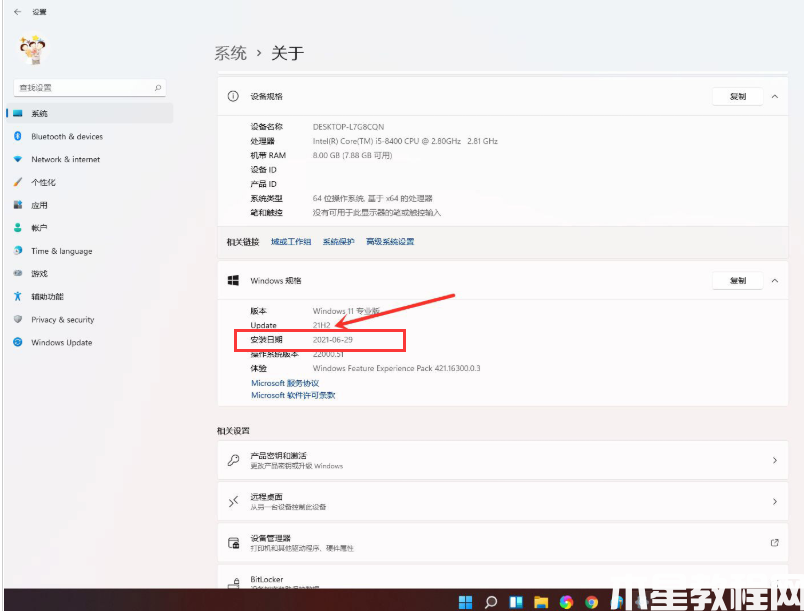Open the 域或工作组 link
This screenshot has width=805, height=611.
(x=291, y=241)
